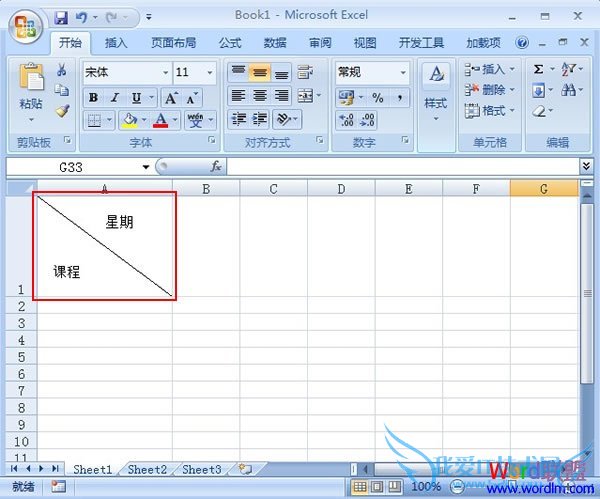Apply comma style
This screenshot has width=600, height=499.
[x=399, y=98]
